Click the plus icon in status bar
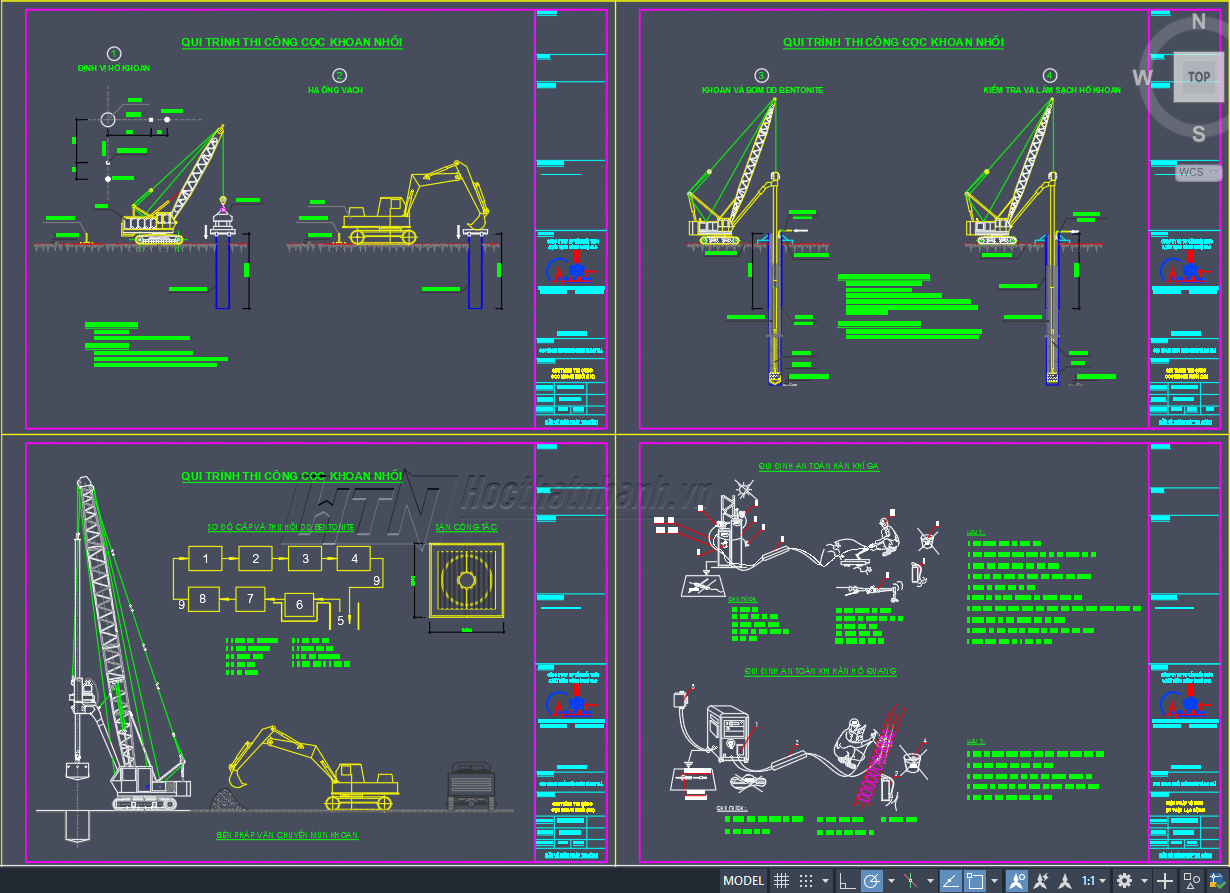1230x893 pixels. pyautogui.click(x=1165, y=881)
